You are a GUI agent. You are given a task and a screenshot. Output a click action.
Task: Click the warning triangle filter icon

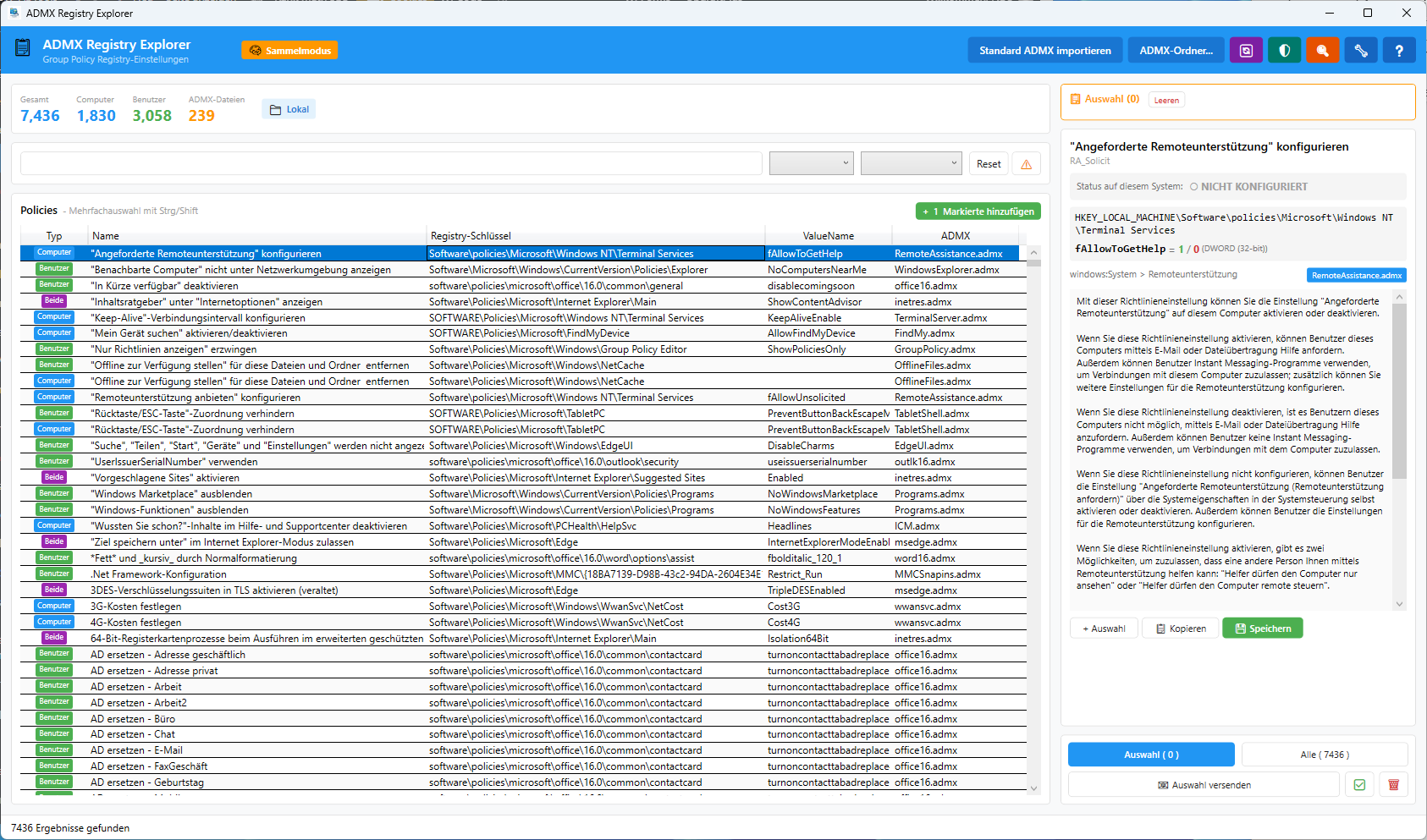(x=1027, y=164)
